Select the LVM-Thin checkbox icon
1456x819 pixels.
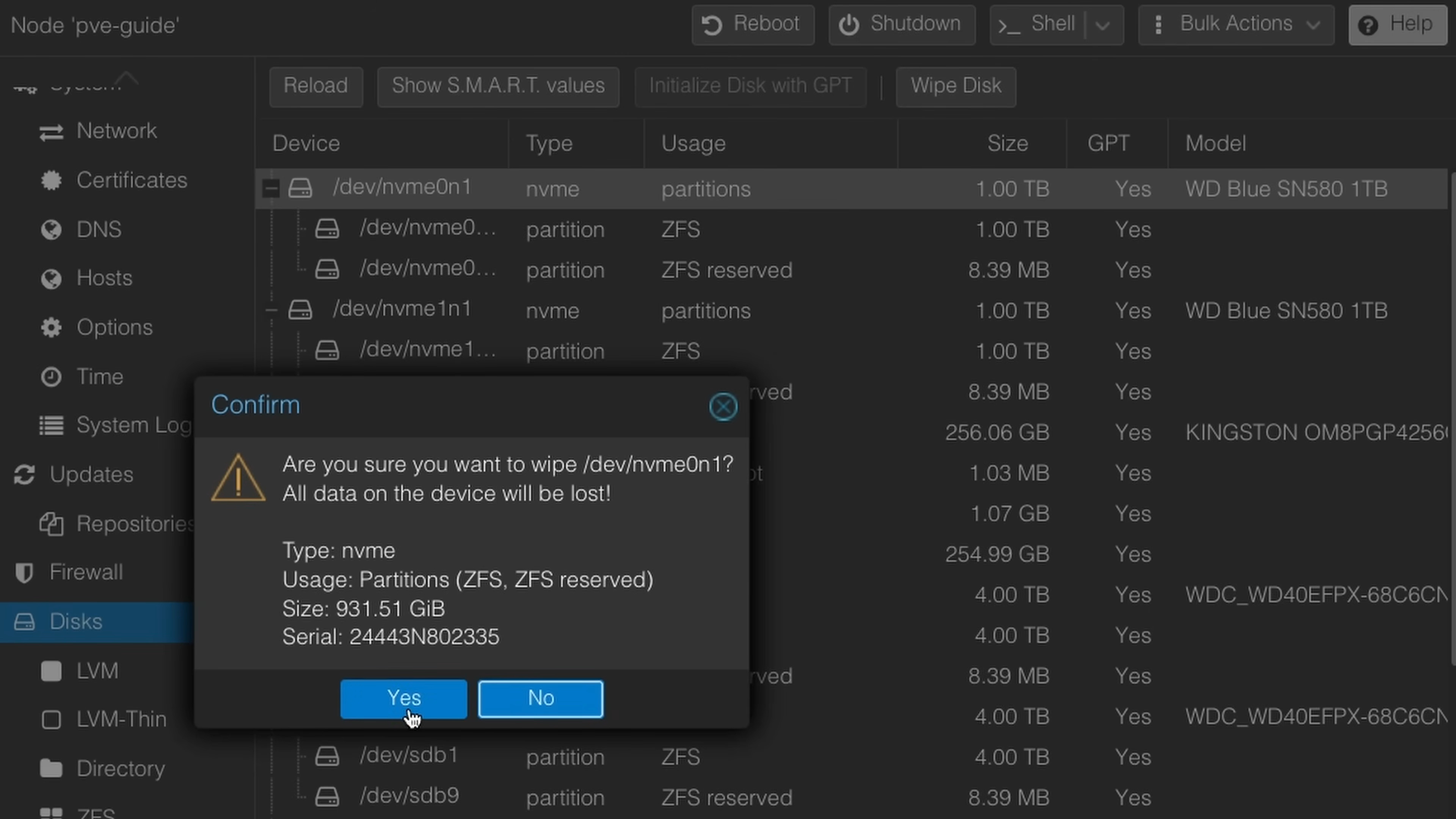52,720
